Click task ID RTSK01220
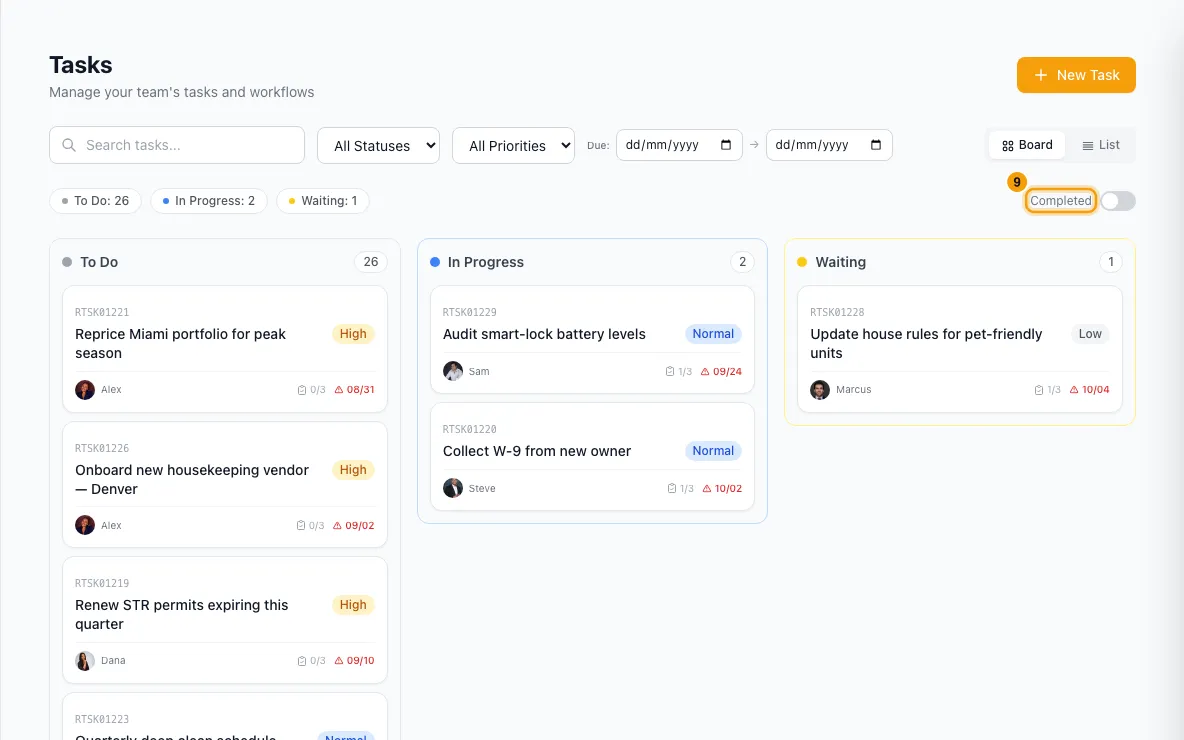 click(x=470, y=429)
